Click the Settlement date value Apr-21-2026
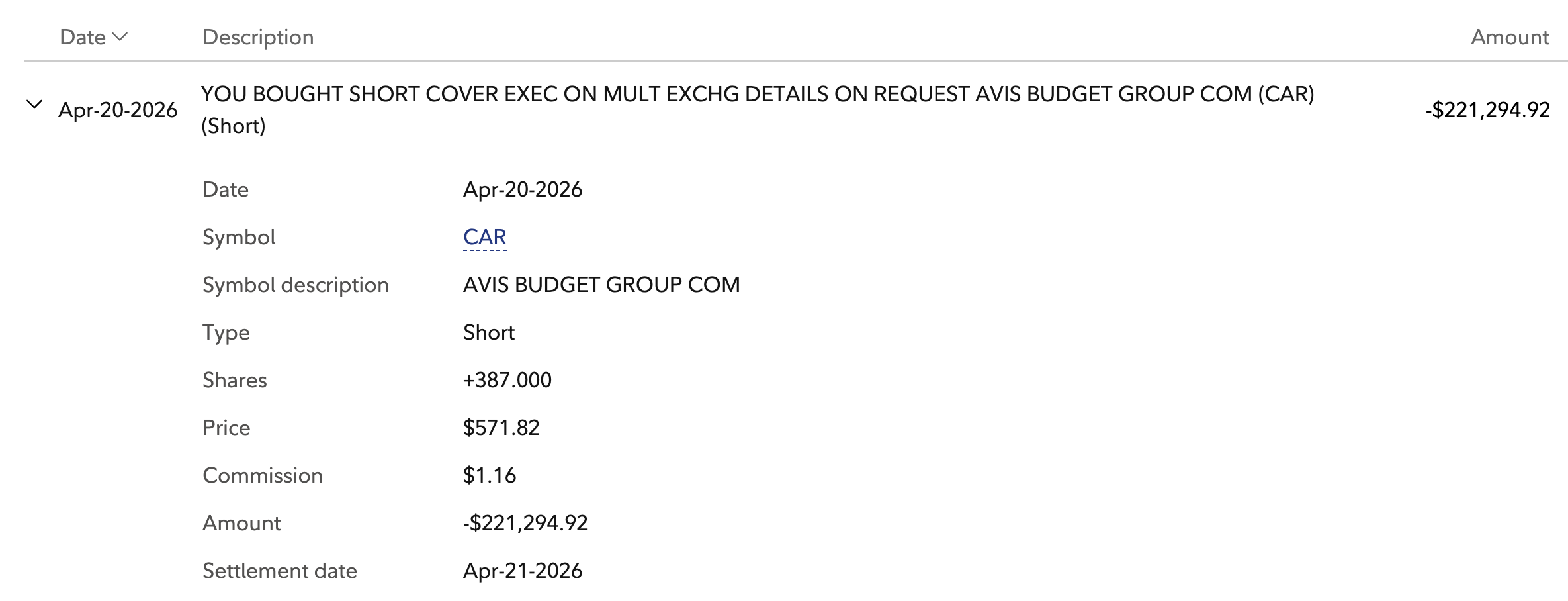 (522, 571)
